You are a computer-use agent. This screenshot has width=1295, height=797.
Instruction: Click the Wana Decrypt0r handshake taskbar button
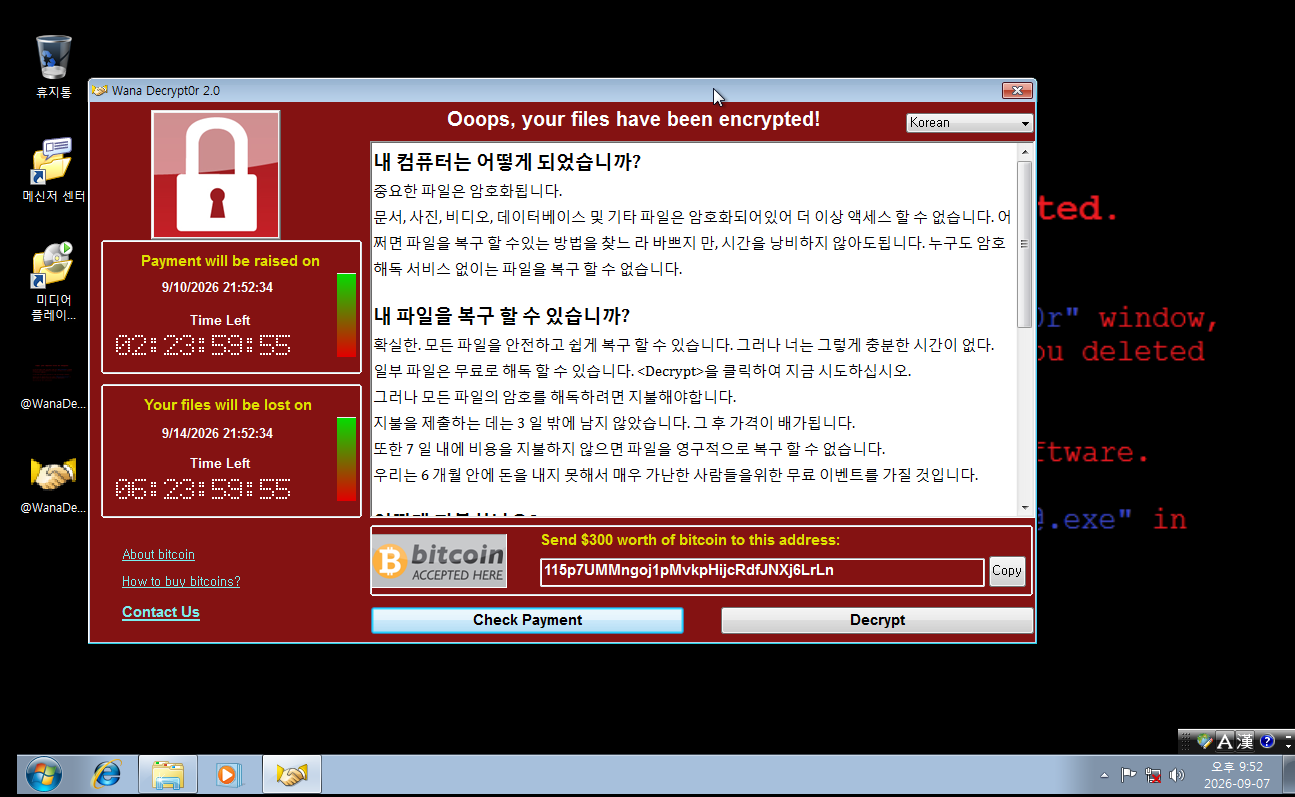tap(291, 774)
